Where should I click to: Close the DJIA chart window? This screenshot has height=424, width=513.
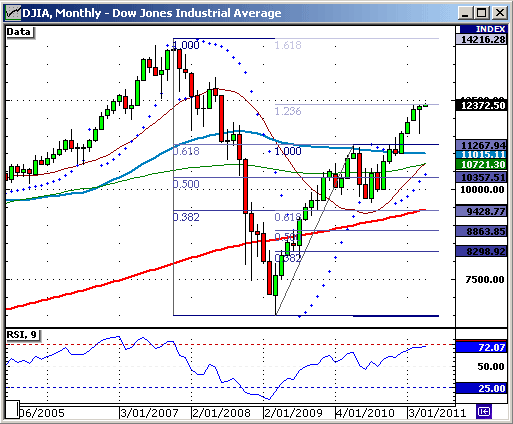pos(500,13)
